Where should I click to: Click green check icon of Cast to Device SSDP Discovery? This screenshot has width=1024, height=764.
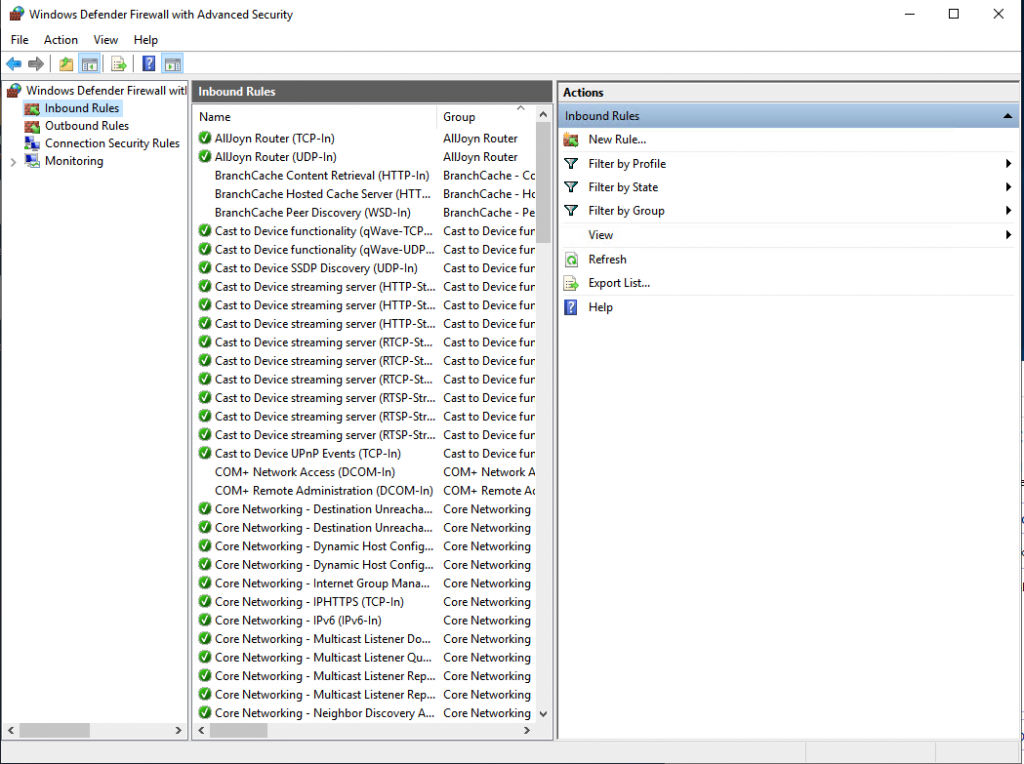[204, 268]
